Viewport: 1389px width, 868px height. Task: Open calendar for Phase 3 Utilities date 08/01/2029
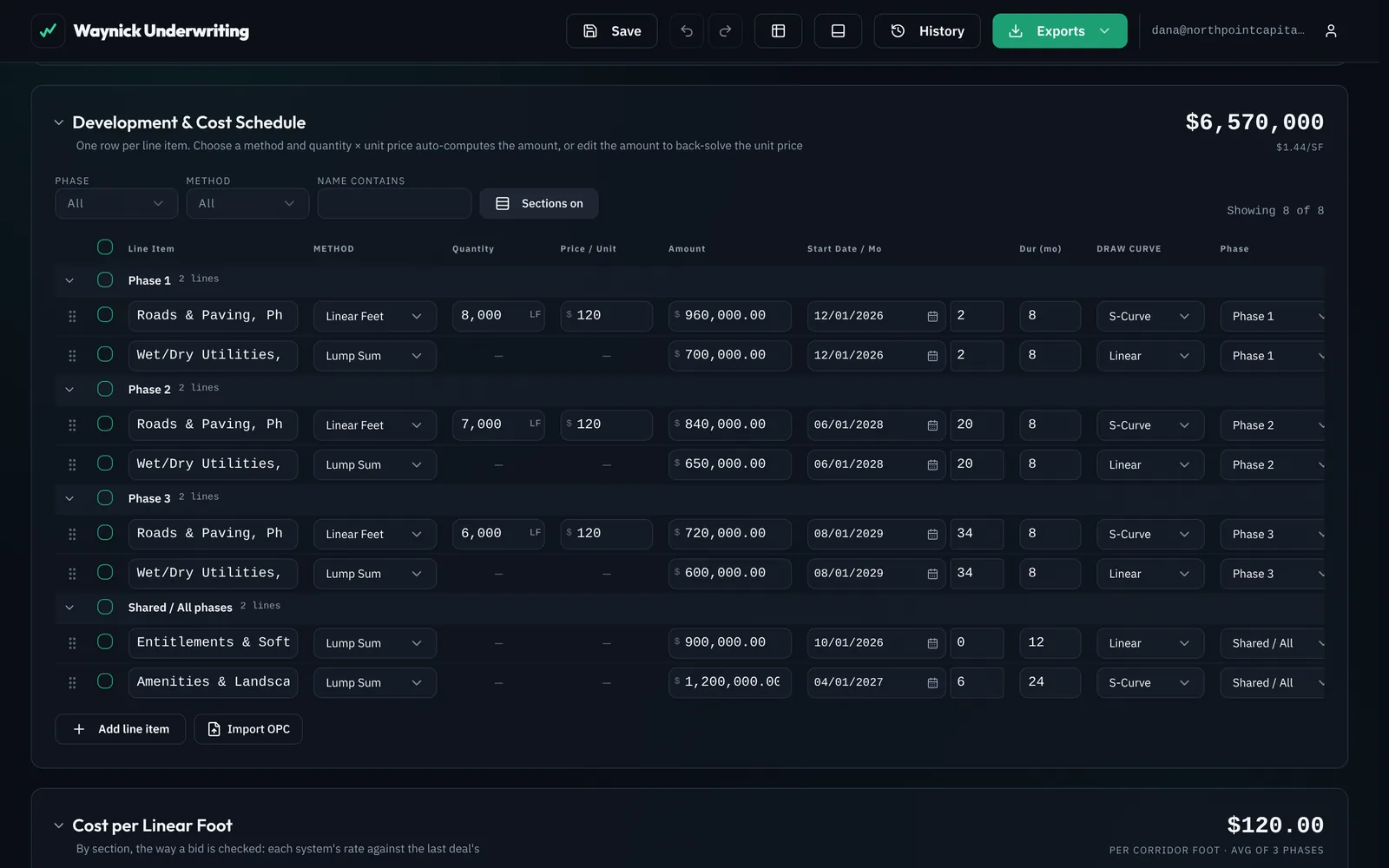coord(932,574)
